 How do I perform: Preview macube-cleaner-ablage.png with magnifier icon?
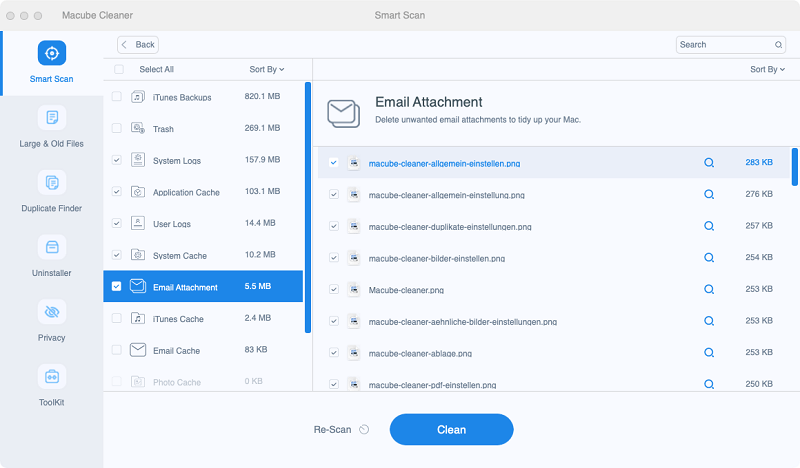(709, 353)
